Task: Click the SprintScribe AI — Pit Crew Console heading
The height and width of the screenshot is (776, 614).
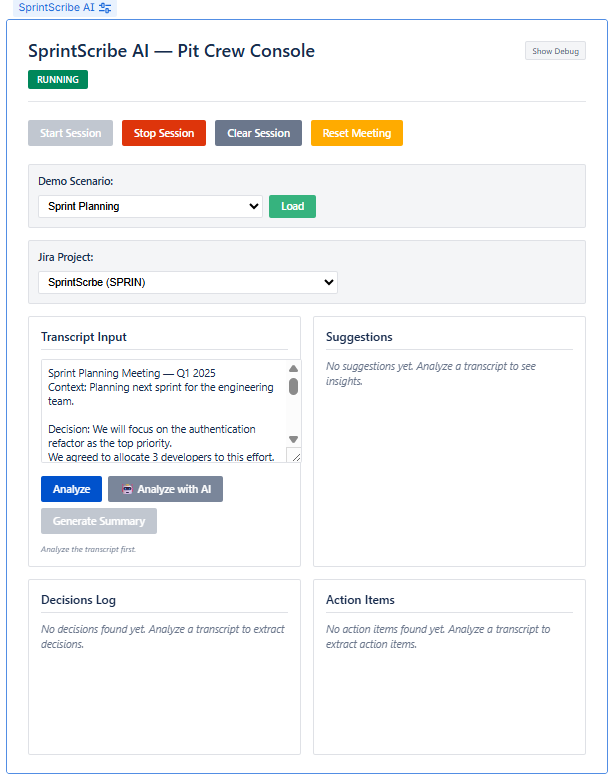Action: 171,51
